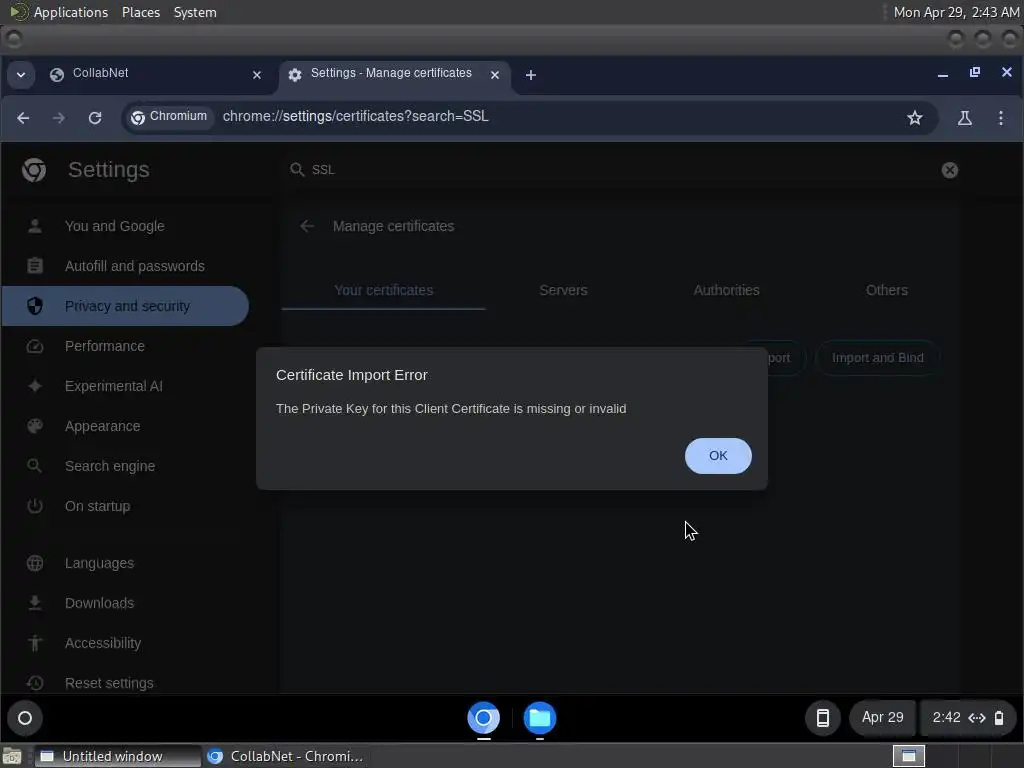The height and width of the screenshot is (768, 1024).
Task: Switch to Untitled window in taskbar
Action: click(x=118, y=756)
